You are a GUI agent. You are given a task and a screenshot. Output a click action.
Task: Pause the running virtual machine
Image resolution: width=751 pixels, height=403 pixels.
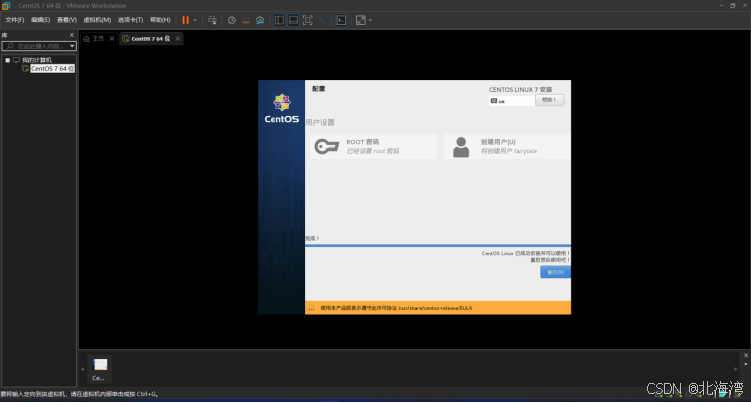point(185,20)
